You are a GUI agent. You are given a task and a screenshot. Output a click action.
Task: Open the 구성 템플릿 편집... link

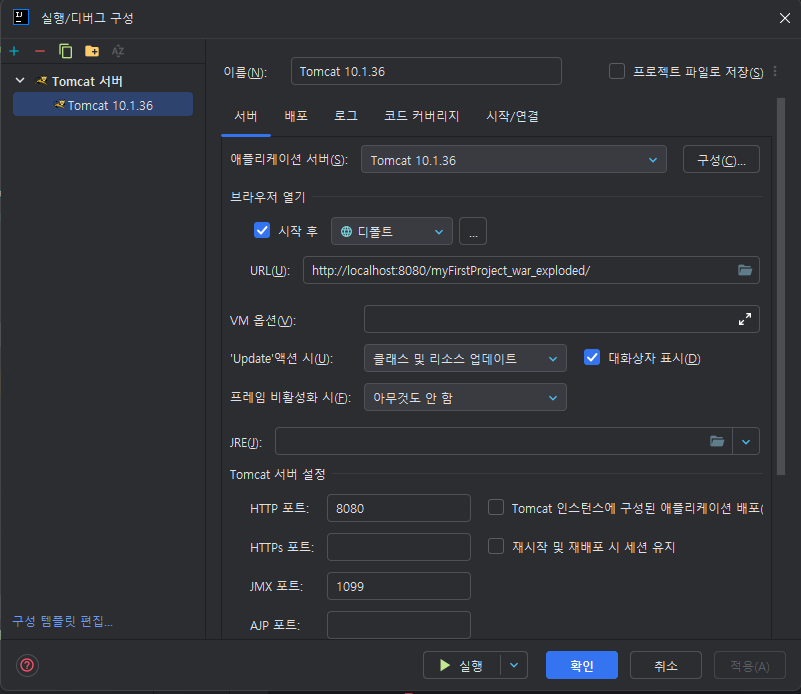click(62, 621)
